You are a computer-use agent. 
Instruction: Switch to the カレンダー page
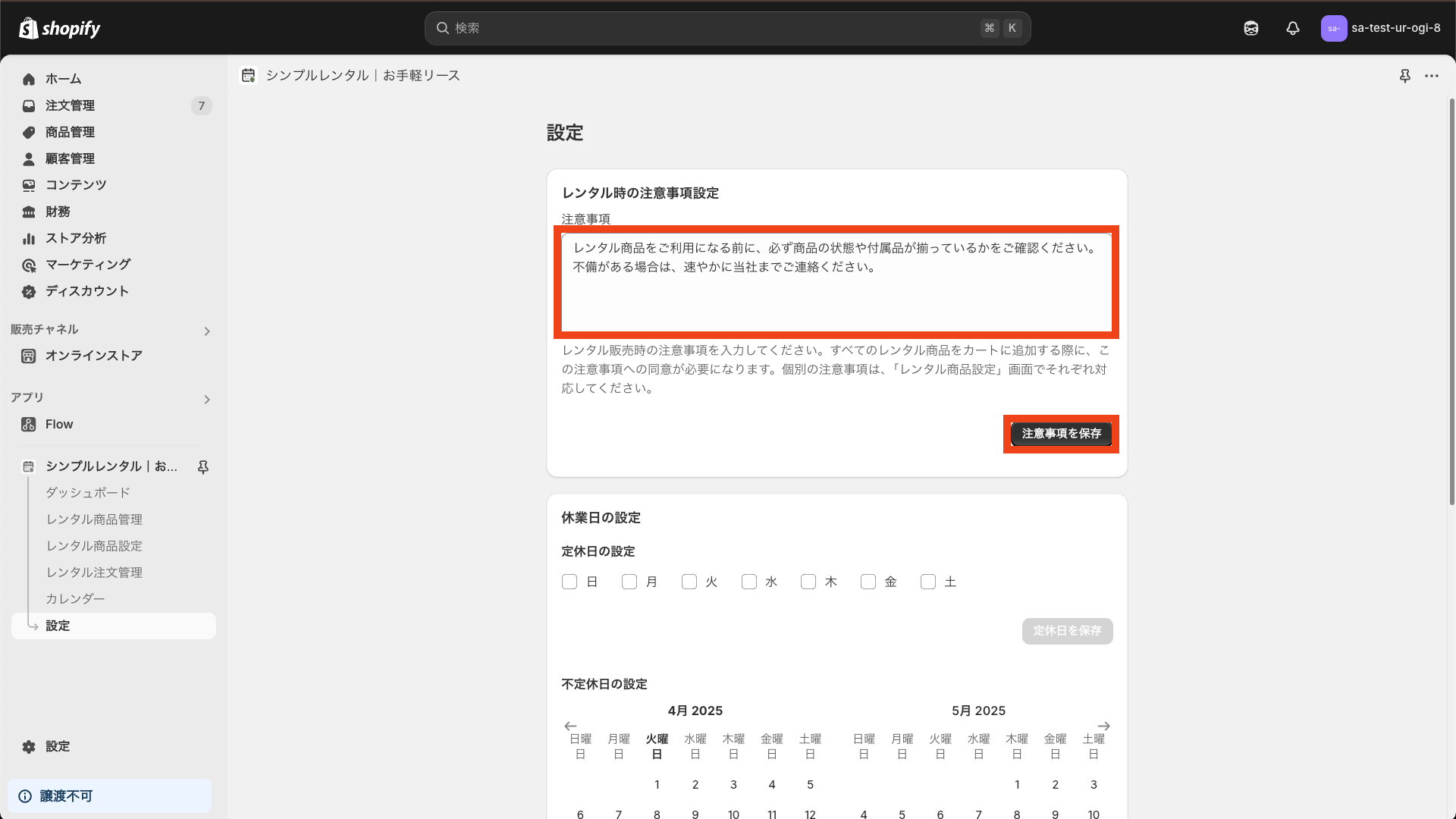75,598
